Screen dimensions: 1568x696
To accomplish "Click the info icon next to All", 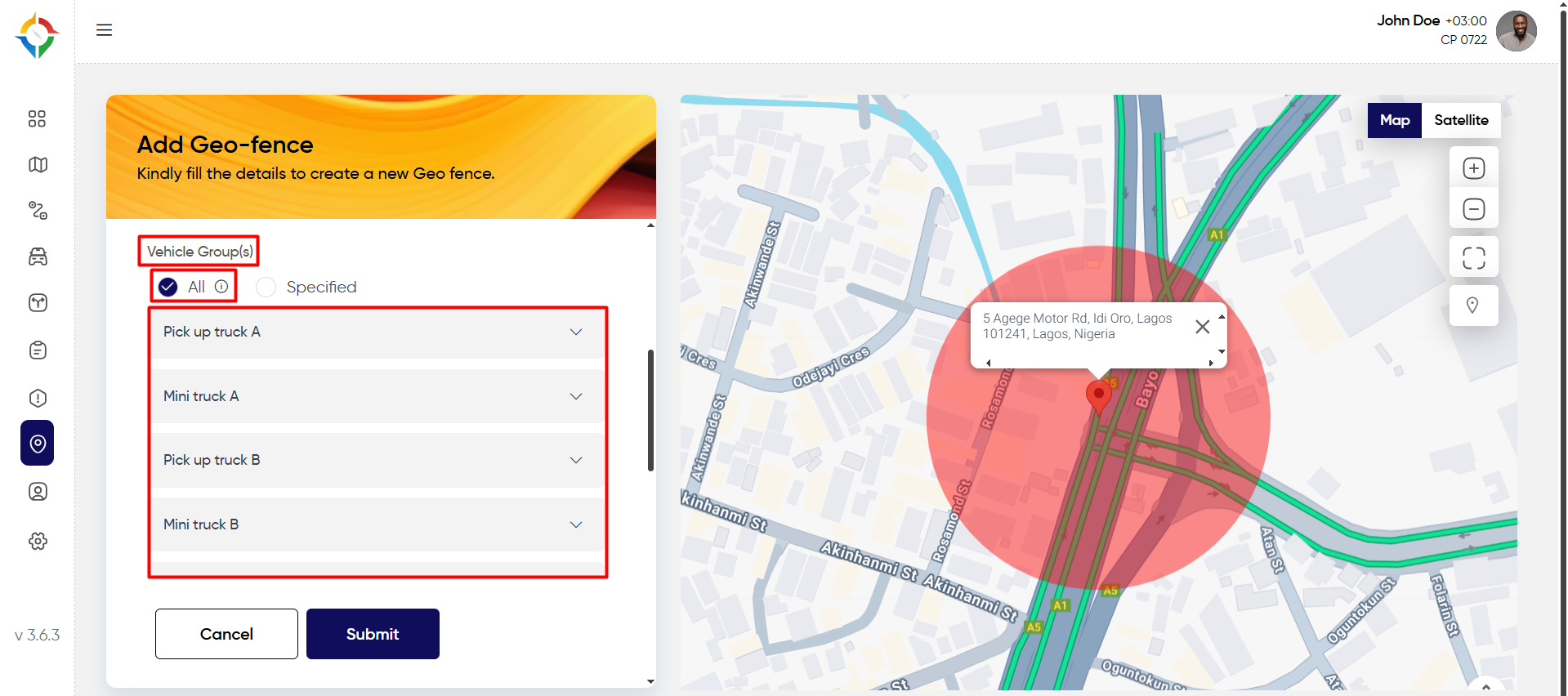I will [x=221, y=287].
